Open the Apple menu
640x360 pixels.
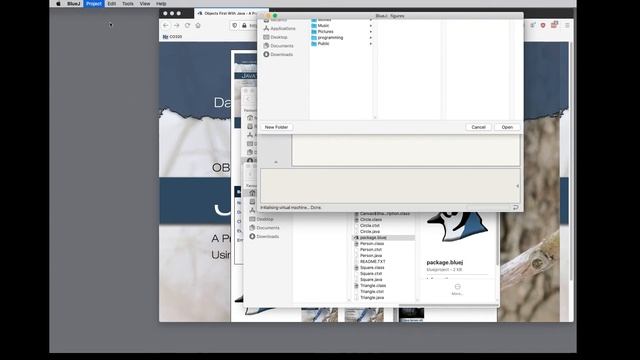tap(58, 4)
